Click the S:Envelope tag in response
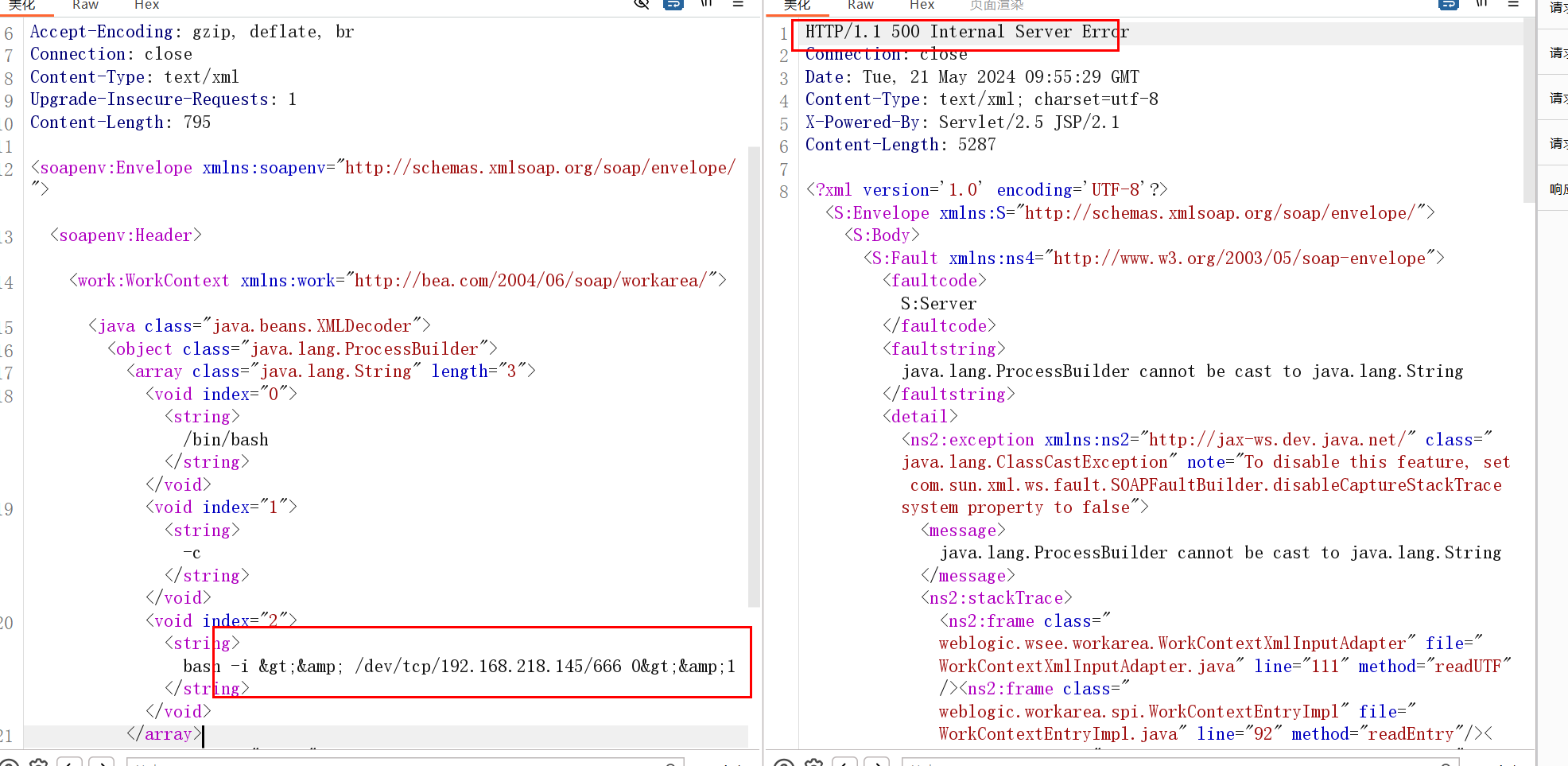The height and width of the screenshot is (766, 1568). coord(1130,213)
